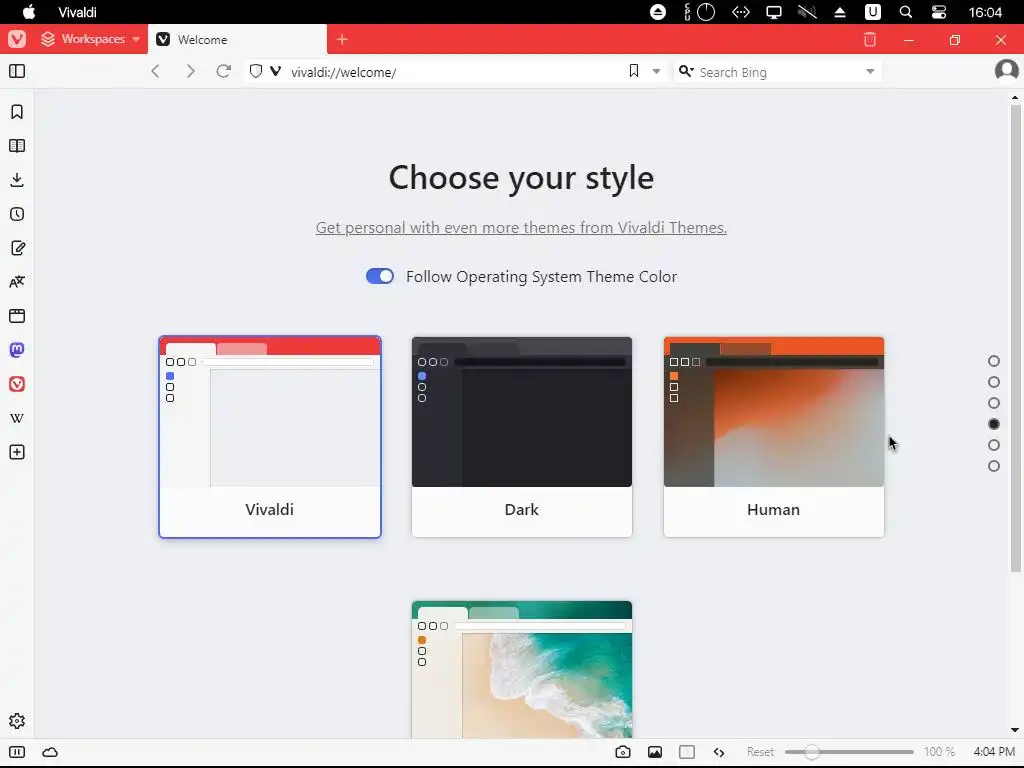The image size is (1024, 768).
Task: Open macOS Control Center
Action: click(x=939, y=12)
